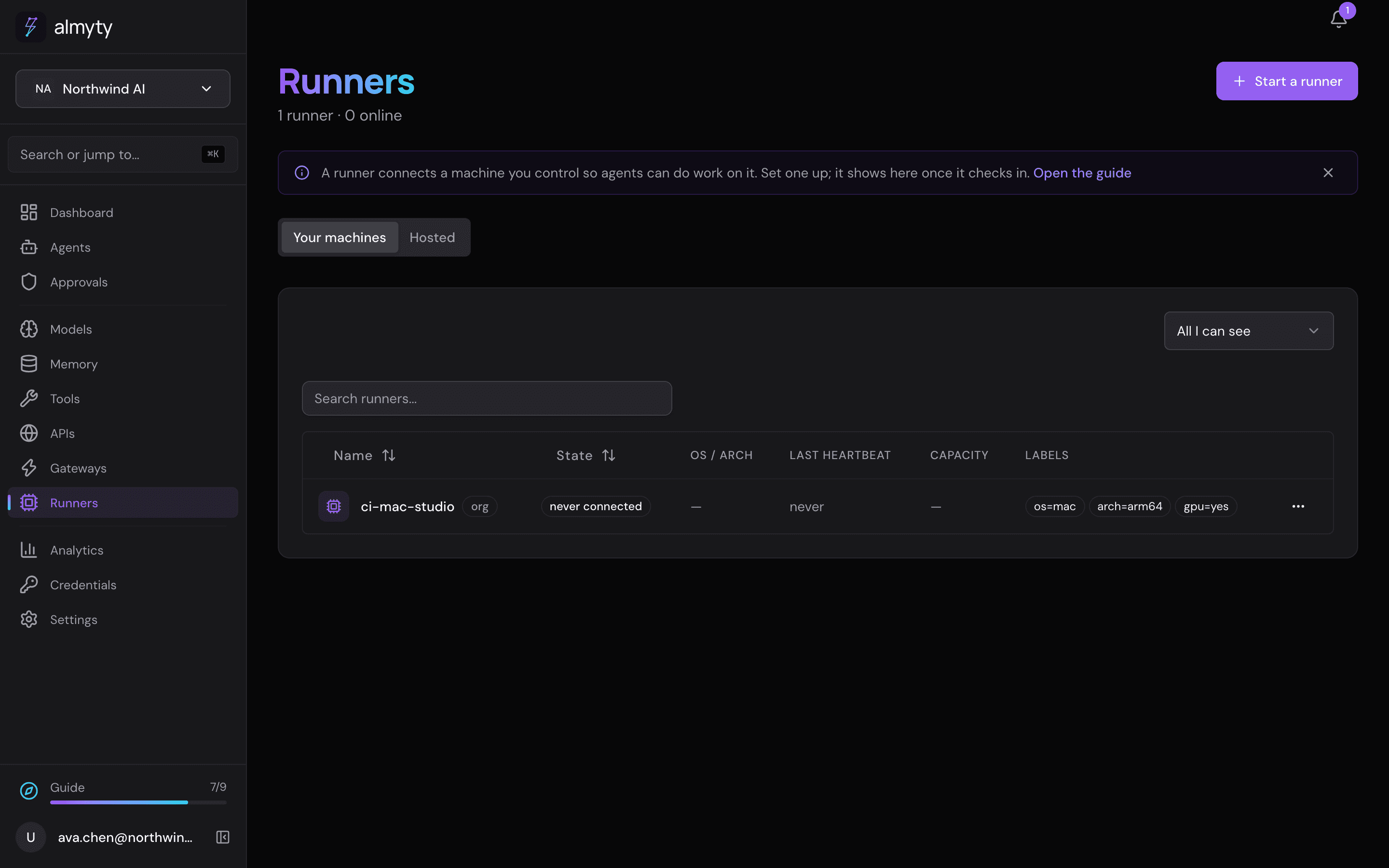Switch to the Your machines tab
Screen dimensions: 1389x868
point(340,237)
